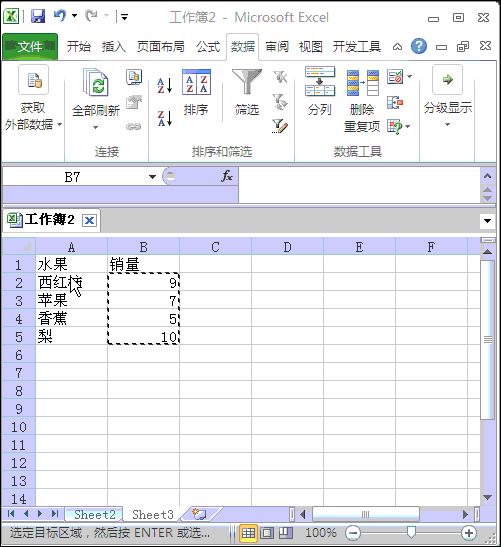Expand the 全部刷新 dropdown arrow

96,127
